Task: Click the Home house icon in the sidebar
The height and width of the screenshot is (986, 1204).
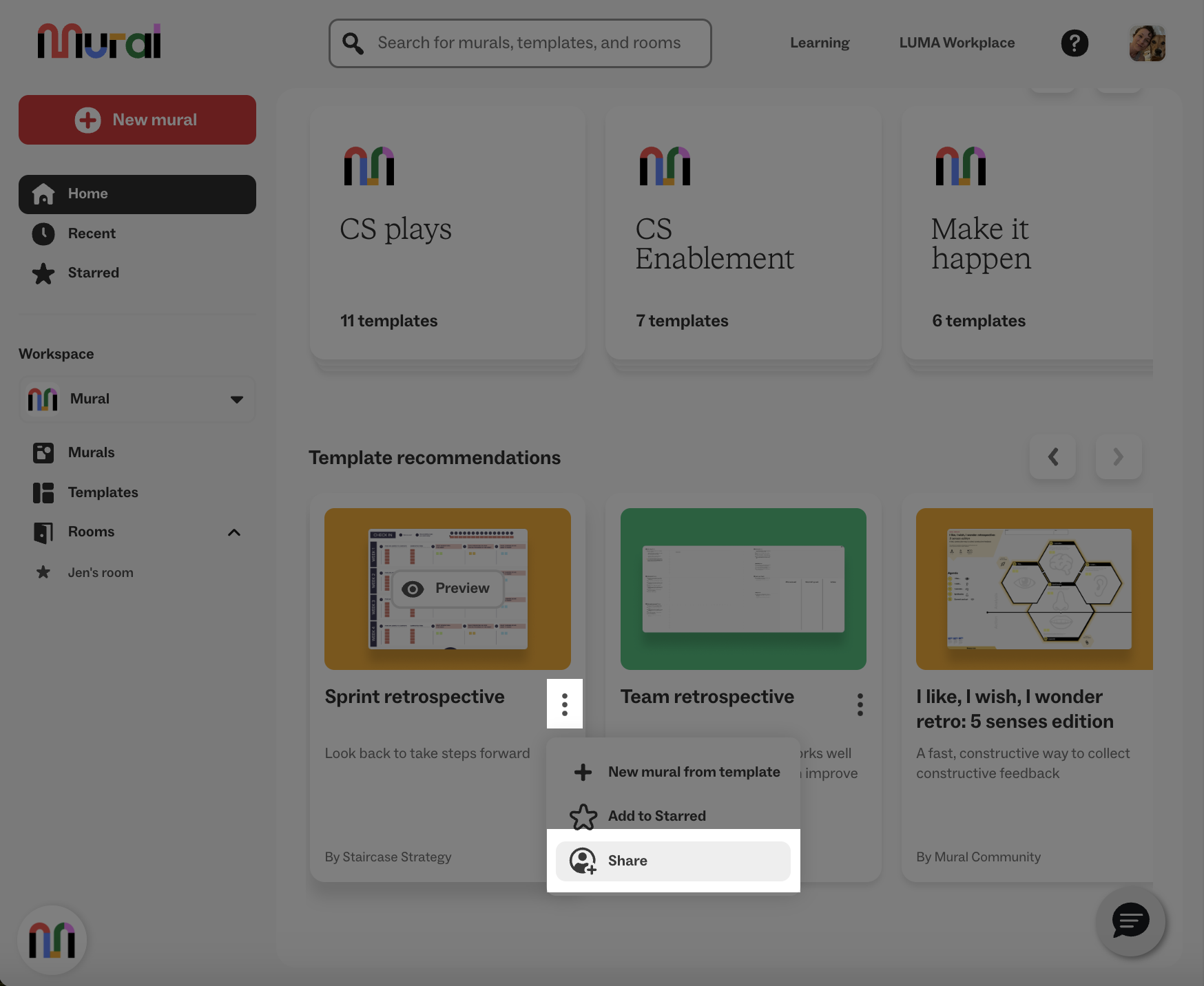Action: (x=43, y=194)
